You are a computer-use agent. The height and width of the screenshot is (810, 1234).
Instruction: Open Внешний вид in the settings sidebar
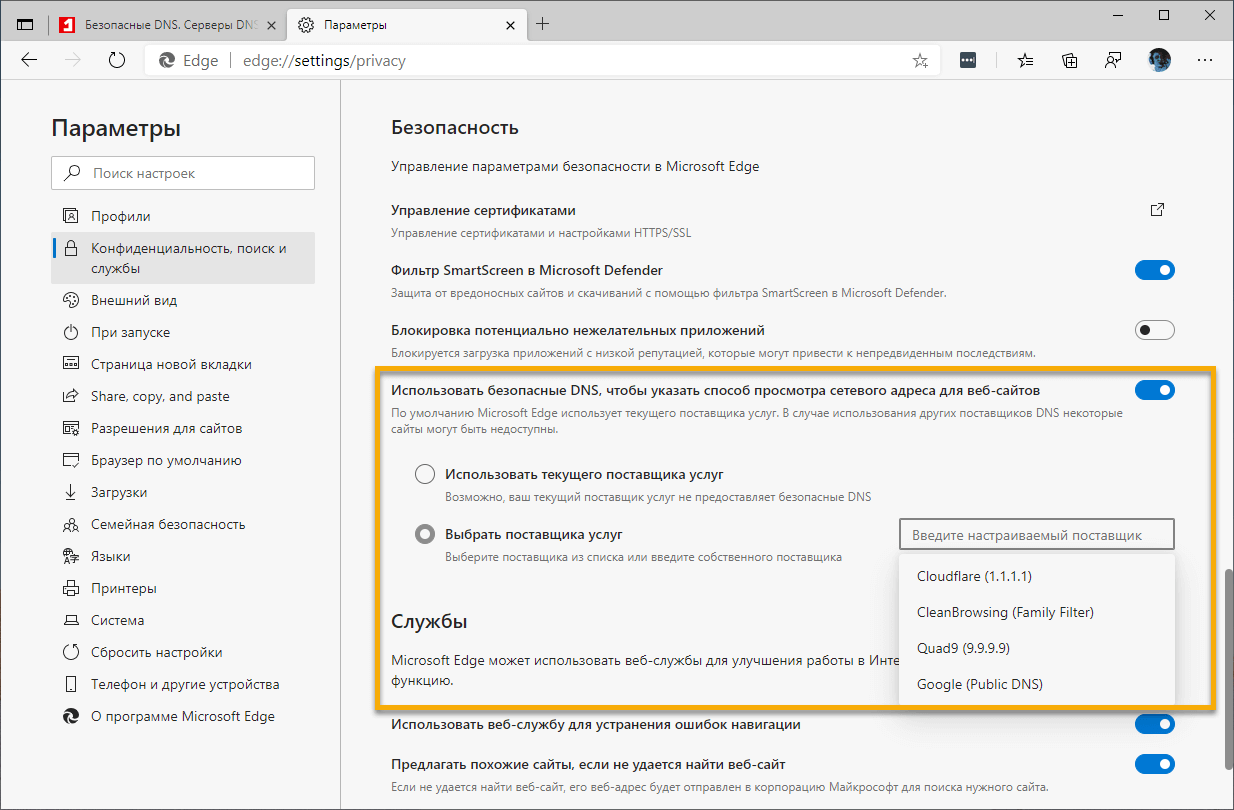click(134, 300)
